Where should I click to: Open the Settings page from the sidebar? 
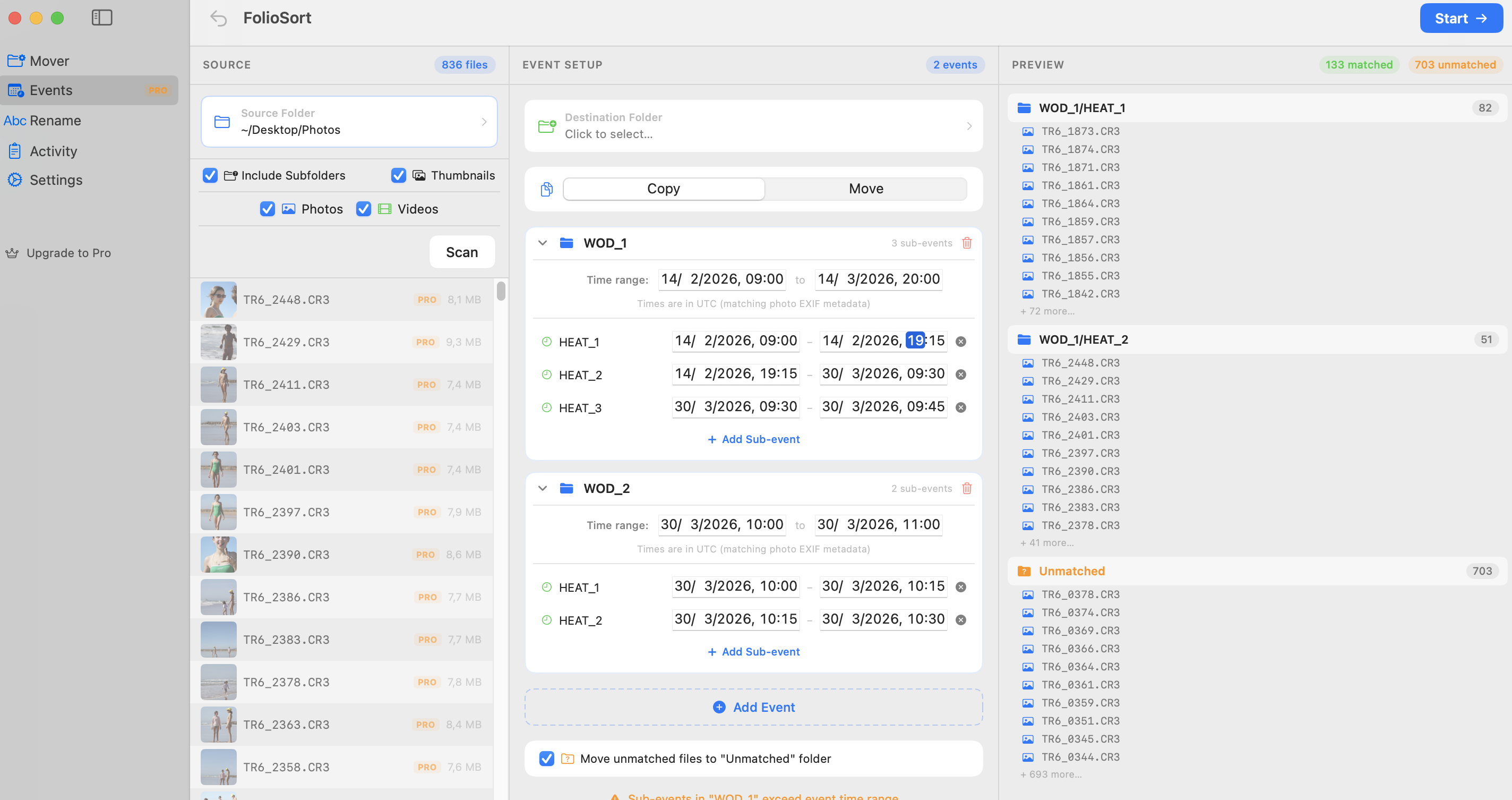pyautogui.click(x=56, y=180)
